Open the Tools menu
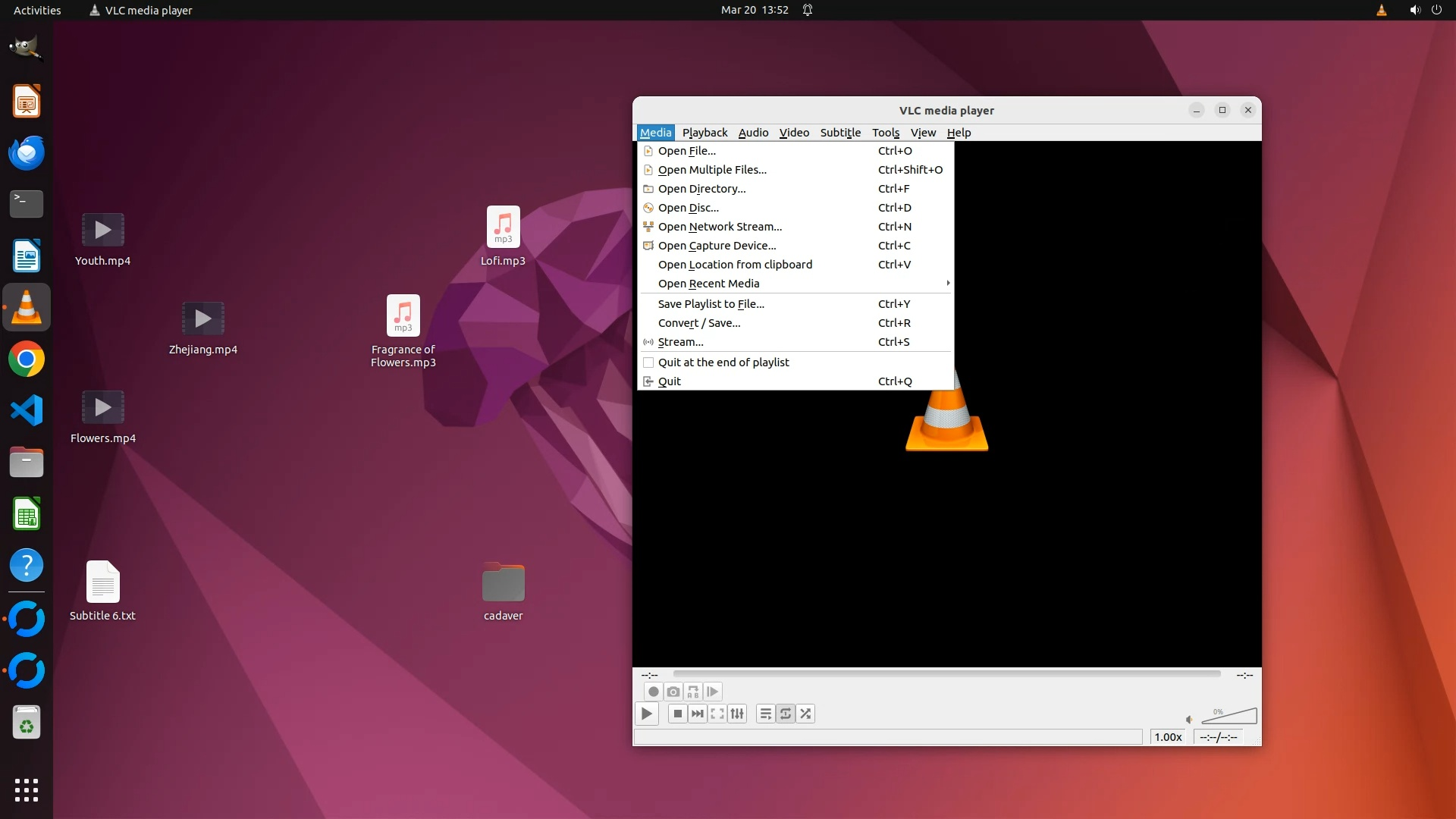This screenshot has width=1456, height=819. pos(885,133)
